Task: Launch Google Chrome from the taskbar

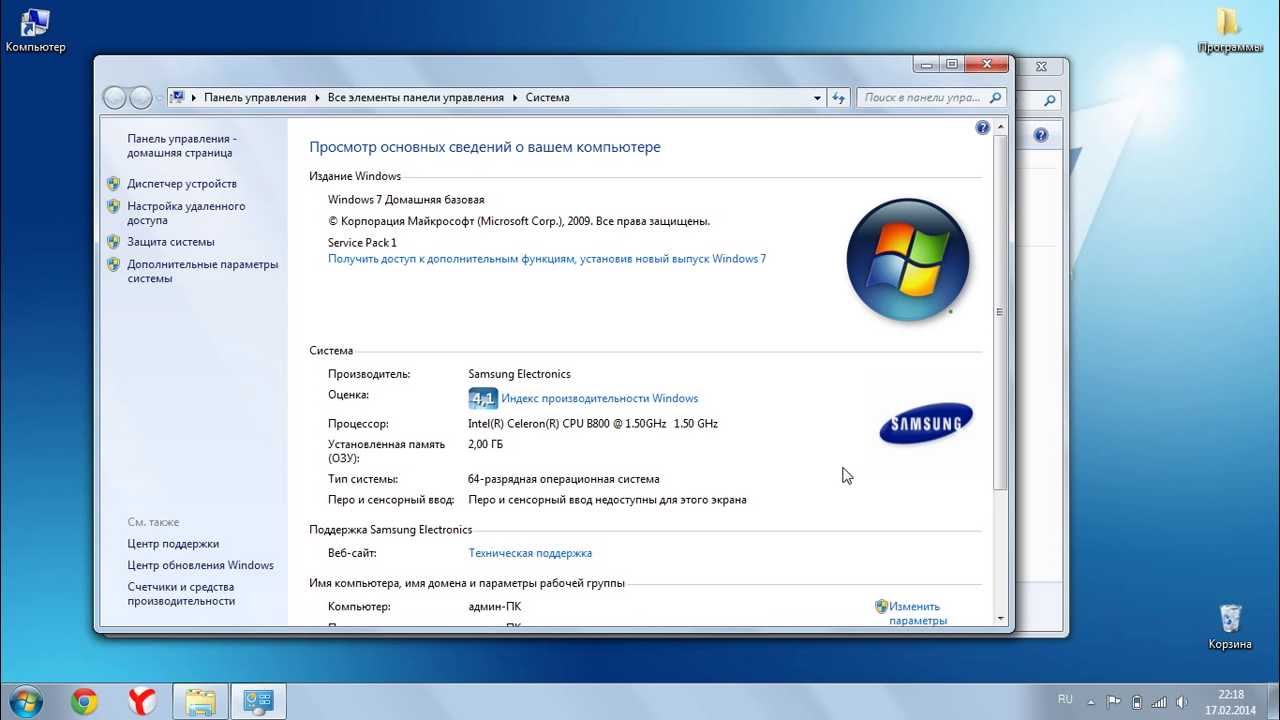Action: 85,702
